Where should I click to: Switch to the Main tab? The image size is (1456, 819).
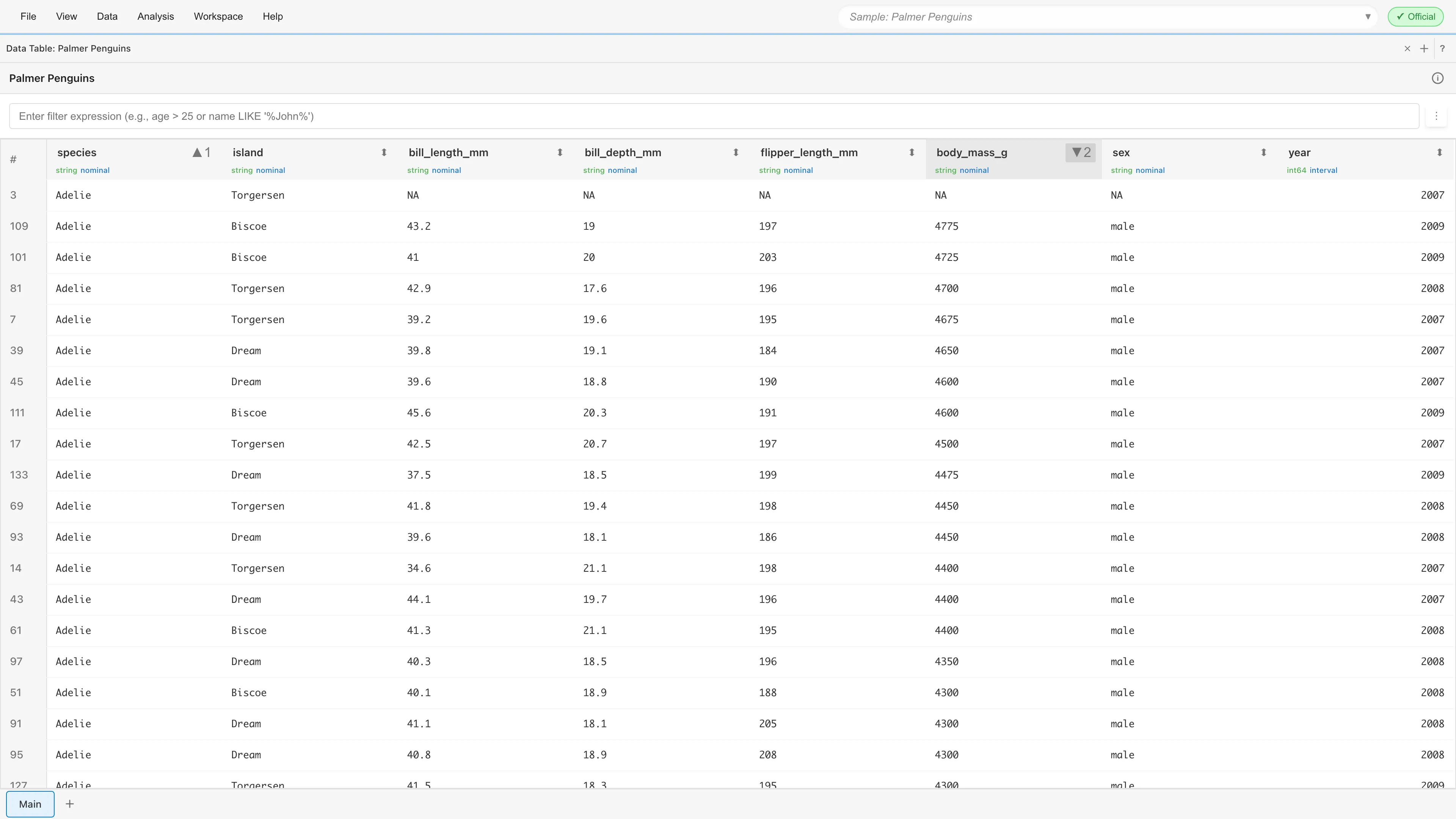(x=30, y=804)
